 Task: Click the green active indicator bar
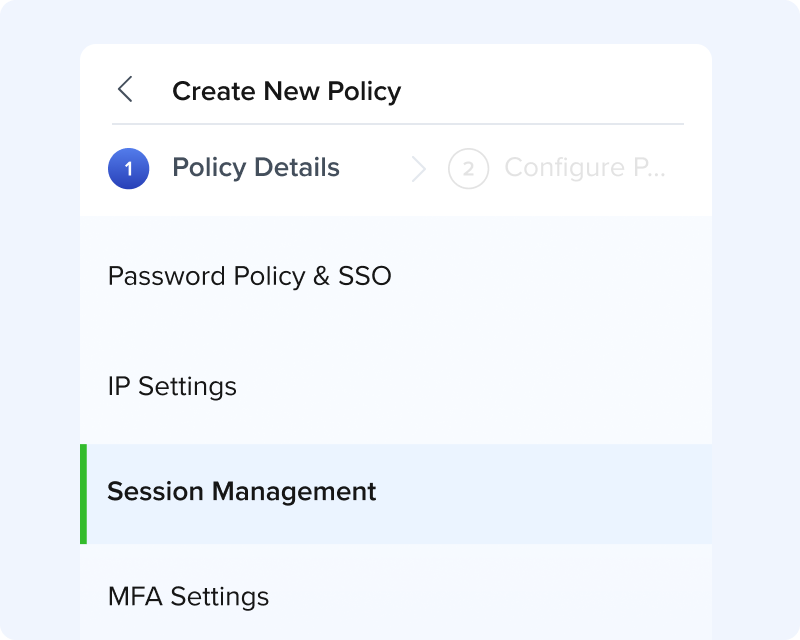coord(84,494)
